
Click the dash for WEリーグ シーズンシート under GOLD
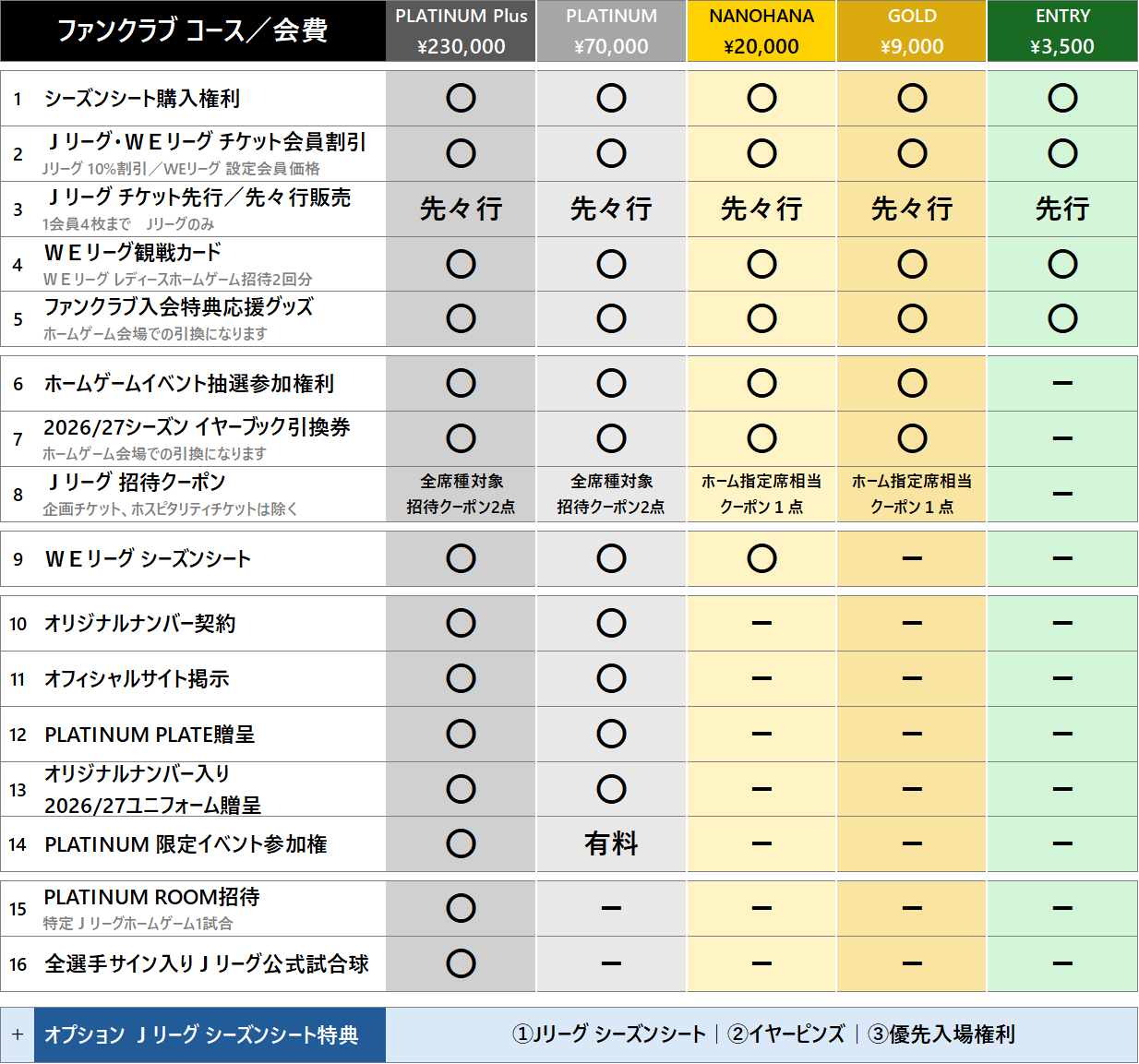pos(912,558)
